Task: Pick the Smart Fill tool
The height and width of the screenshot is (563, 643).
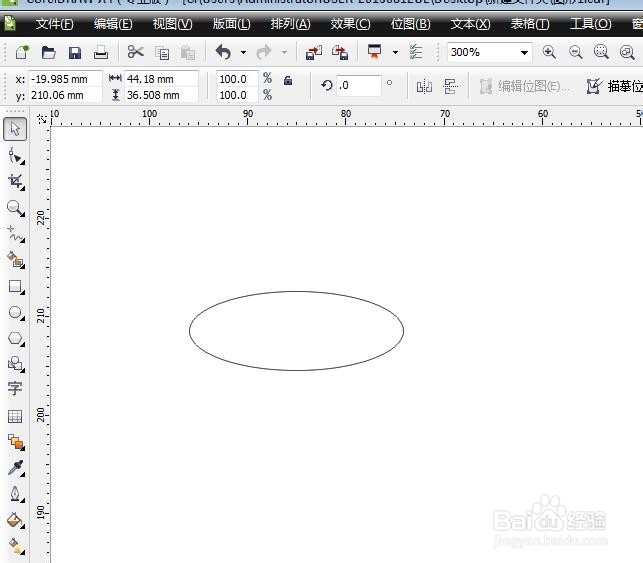Action: 16,260
